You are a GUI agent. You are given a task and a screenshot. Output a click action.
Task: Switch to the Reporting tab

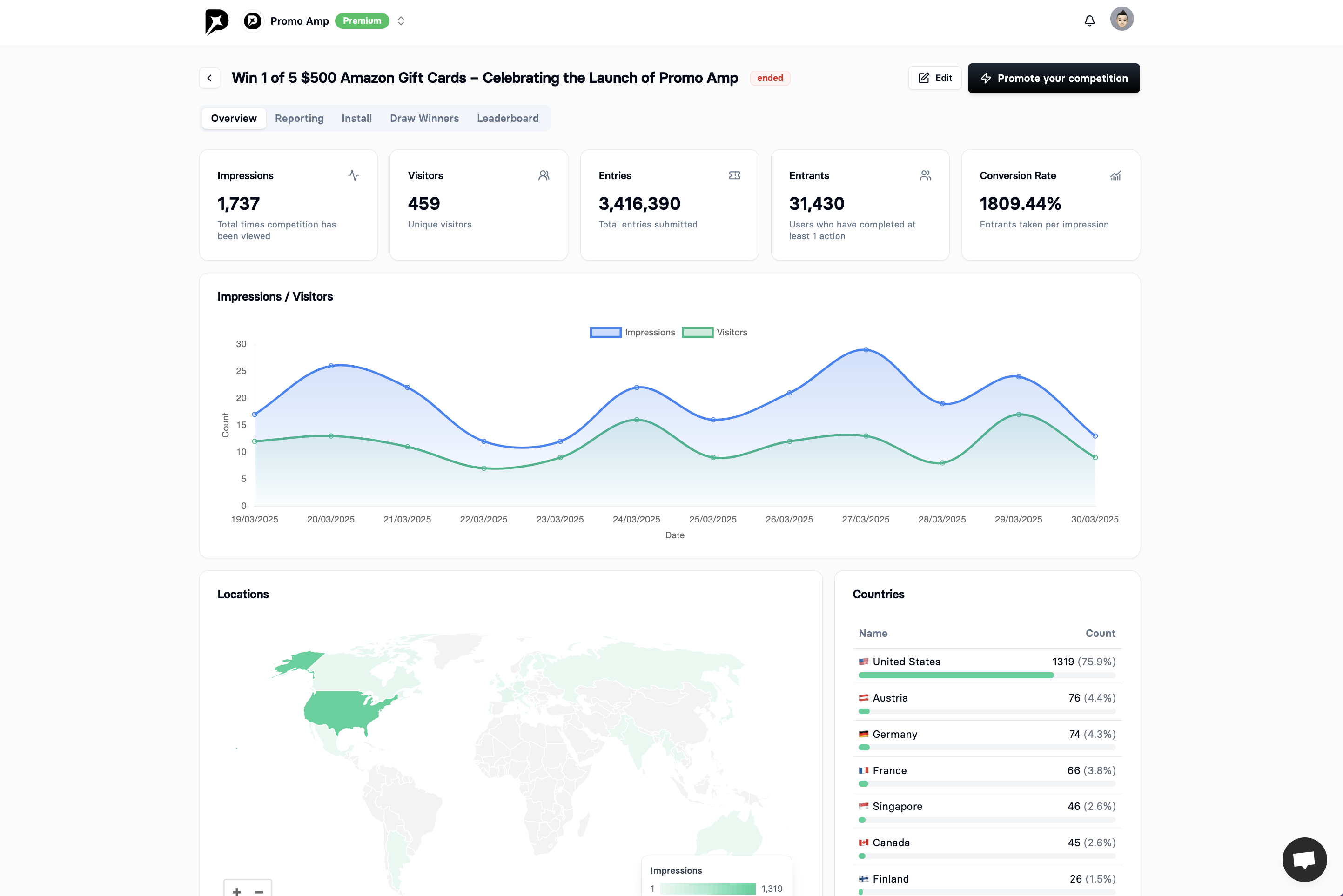click(299, 118)
